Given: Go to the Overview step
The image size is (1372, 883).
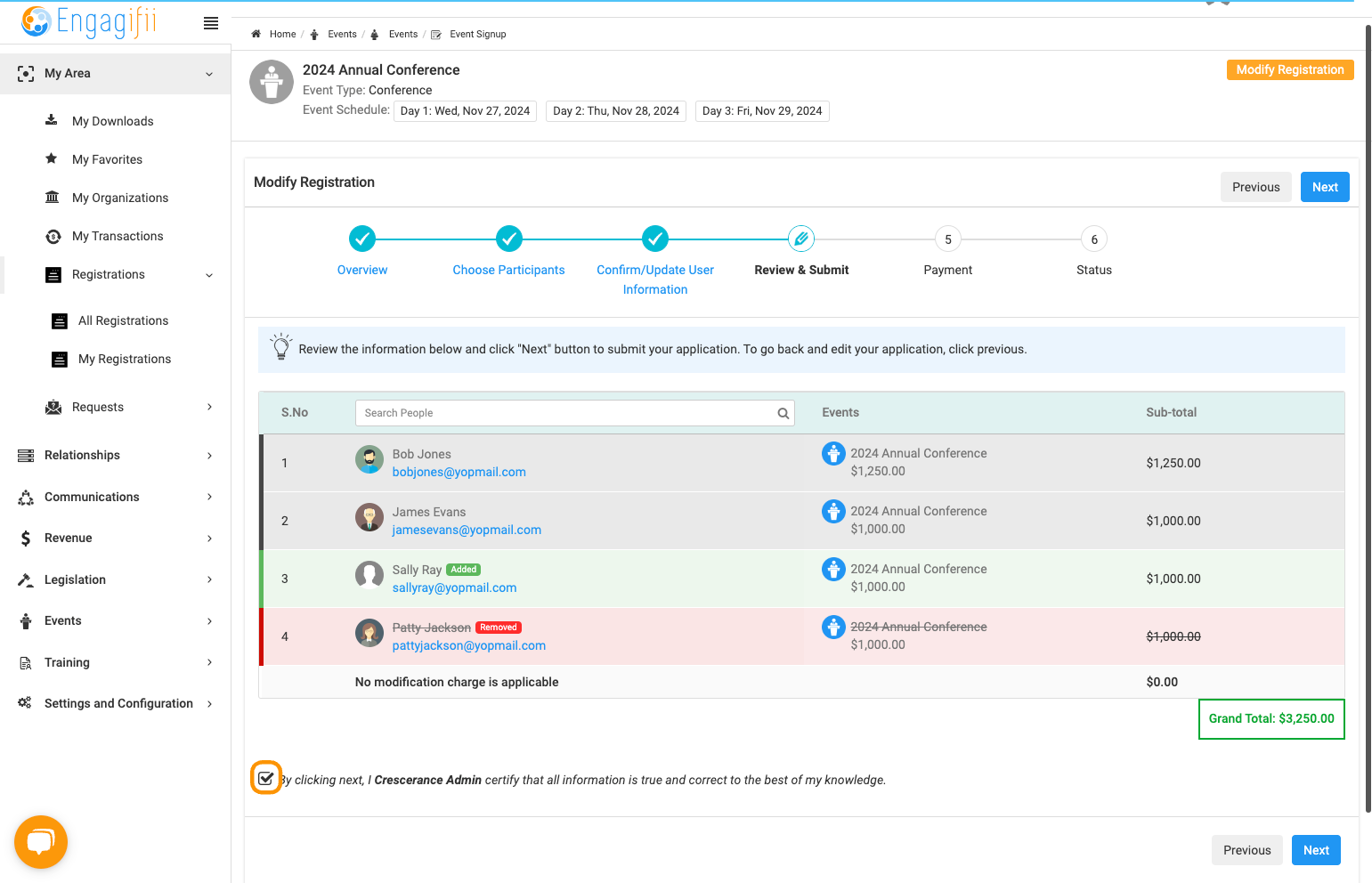Looking at the screenshot, I should pos(362,239).
